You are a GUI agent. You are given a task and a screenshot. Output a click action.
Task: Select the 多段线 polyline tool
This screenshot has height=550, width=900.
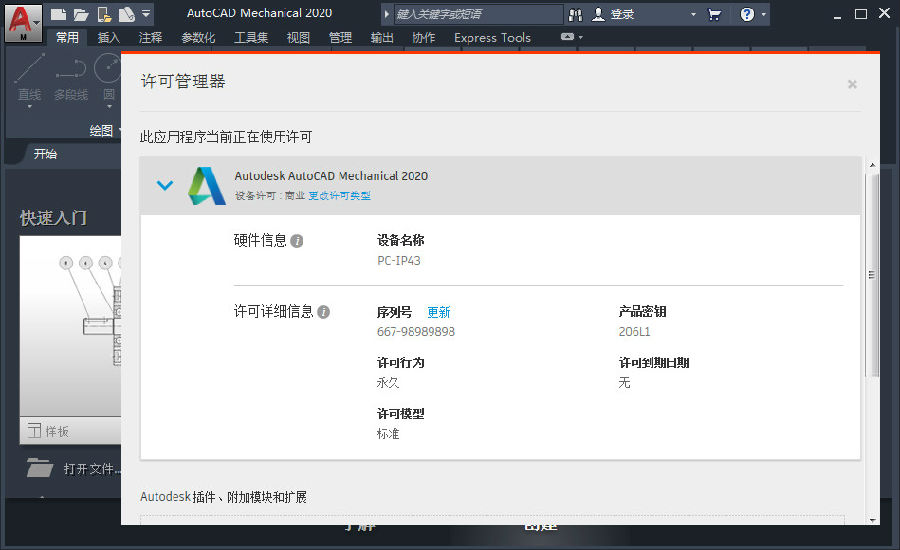point(71,78)
